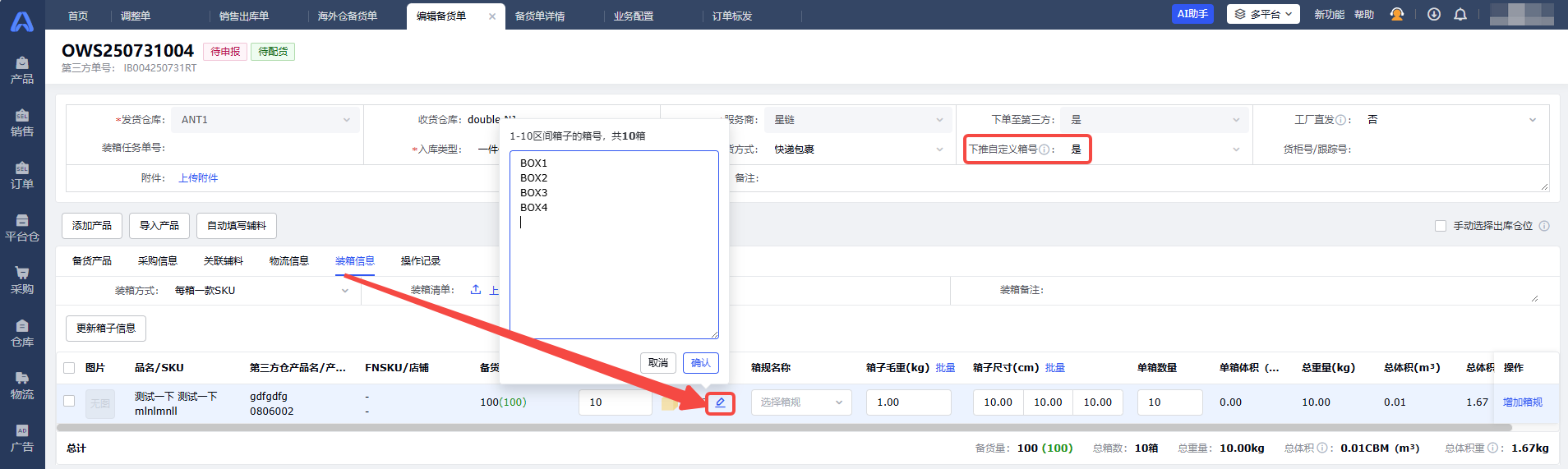Click the 添加产品 button
Viewport: 1568px width, 469px height.
click(92, 226)
